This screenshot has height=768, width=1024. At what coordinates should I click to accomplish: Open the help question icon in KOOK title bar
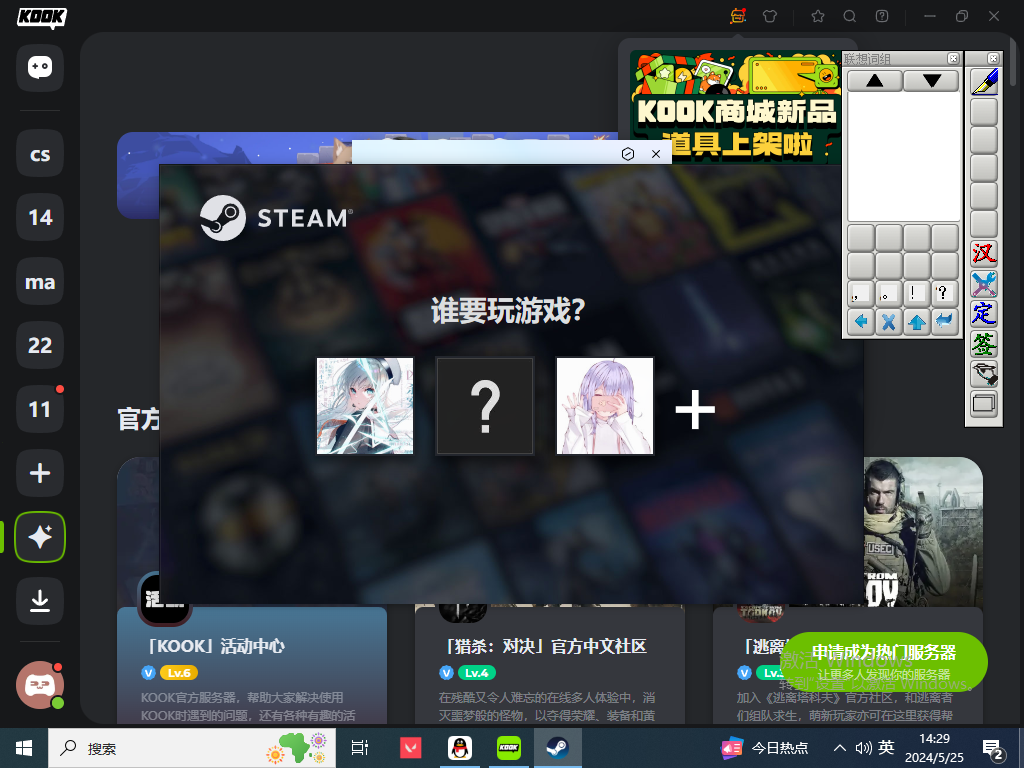[x=882, y=16]
